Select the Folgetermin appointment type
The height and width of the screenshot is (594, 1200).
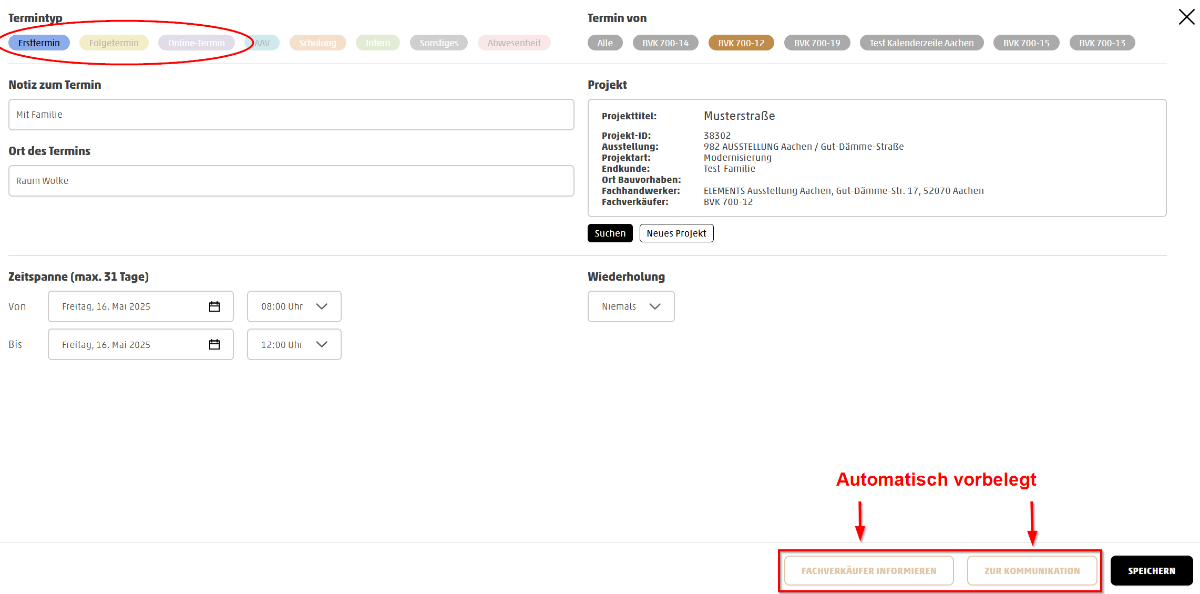pyautogui.click(x=114, y=43)
